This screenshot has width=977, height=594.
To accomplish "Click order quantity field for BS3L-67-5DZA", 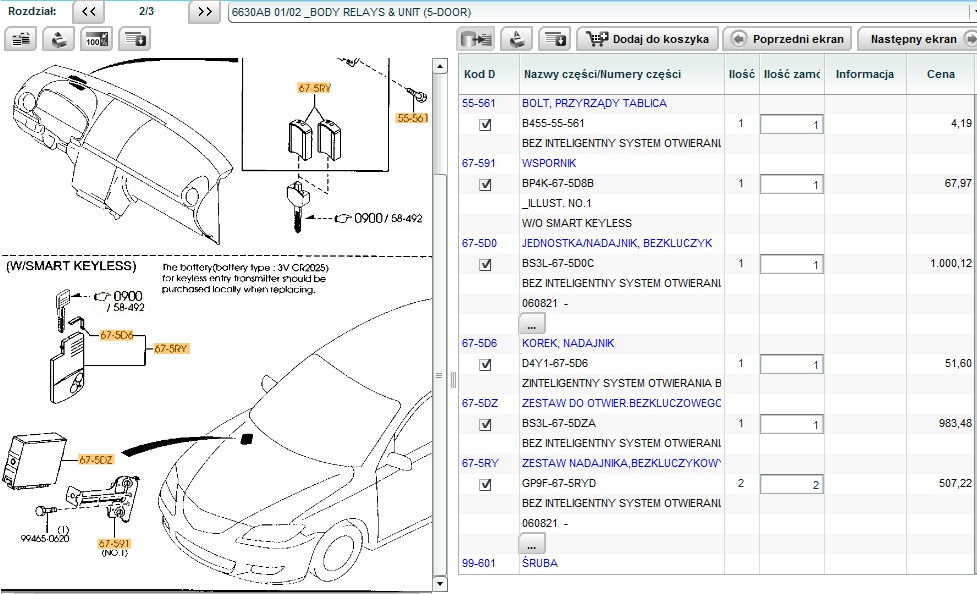I will click(791, 424).
